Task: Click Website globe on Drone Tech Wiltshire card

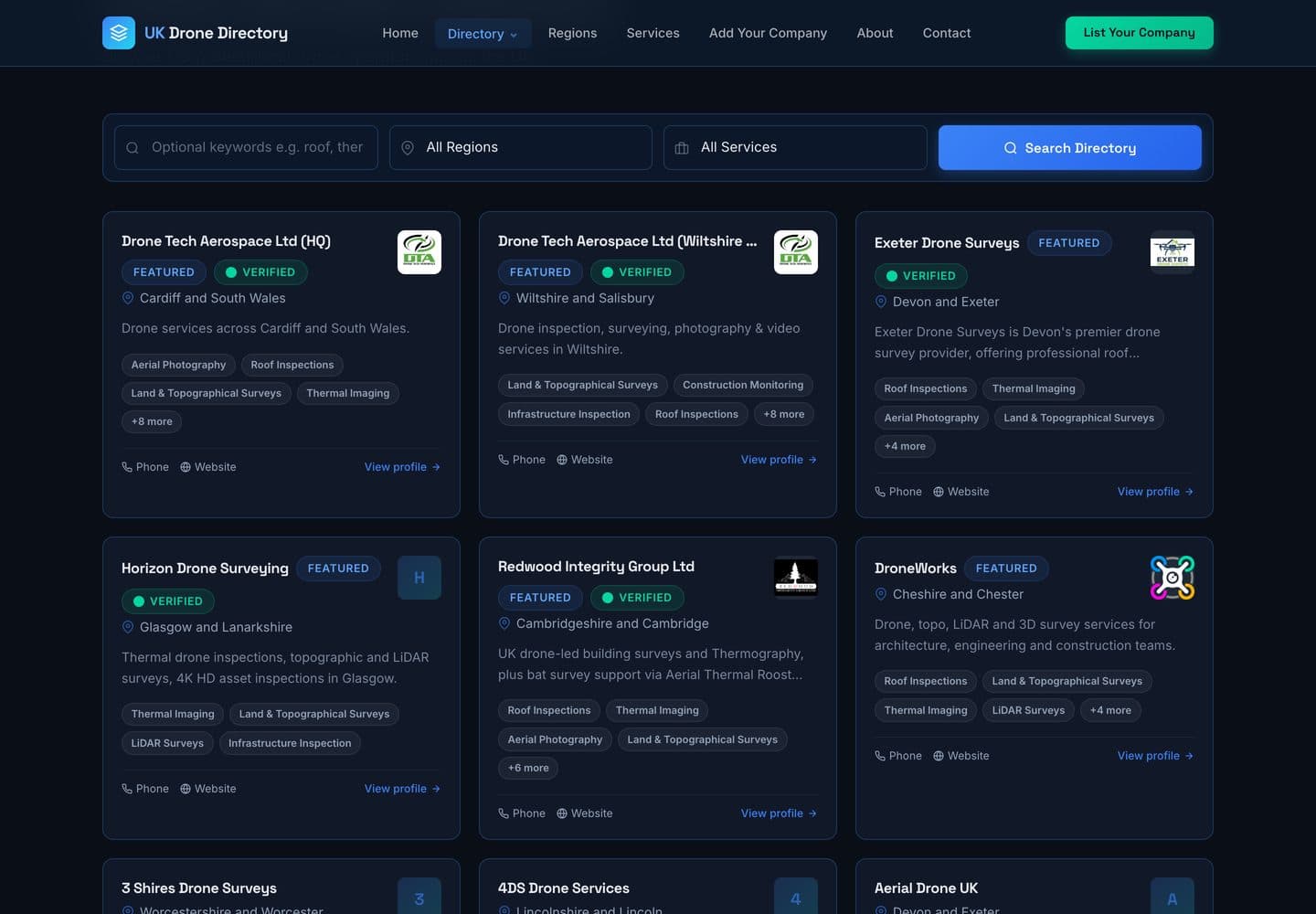Action: tap(562, 460)
